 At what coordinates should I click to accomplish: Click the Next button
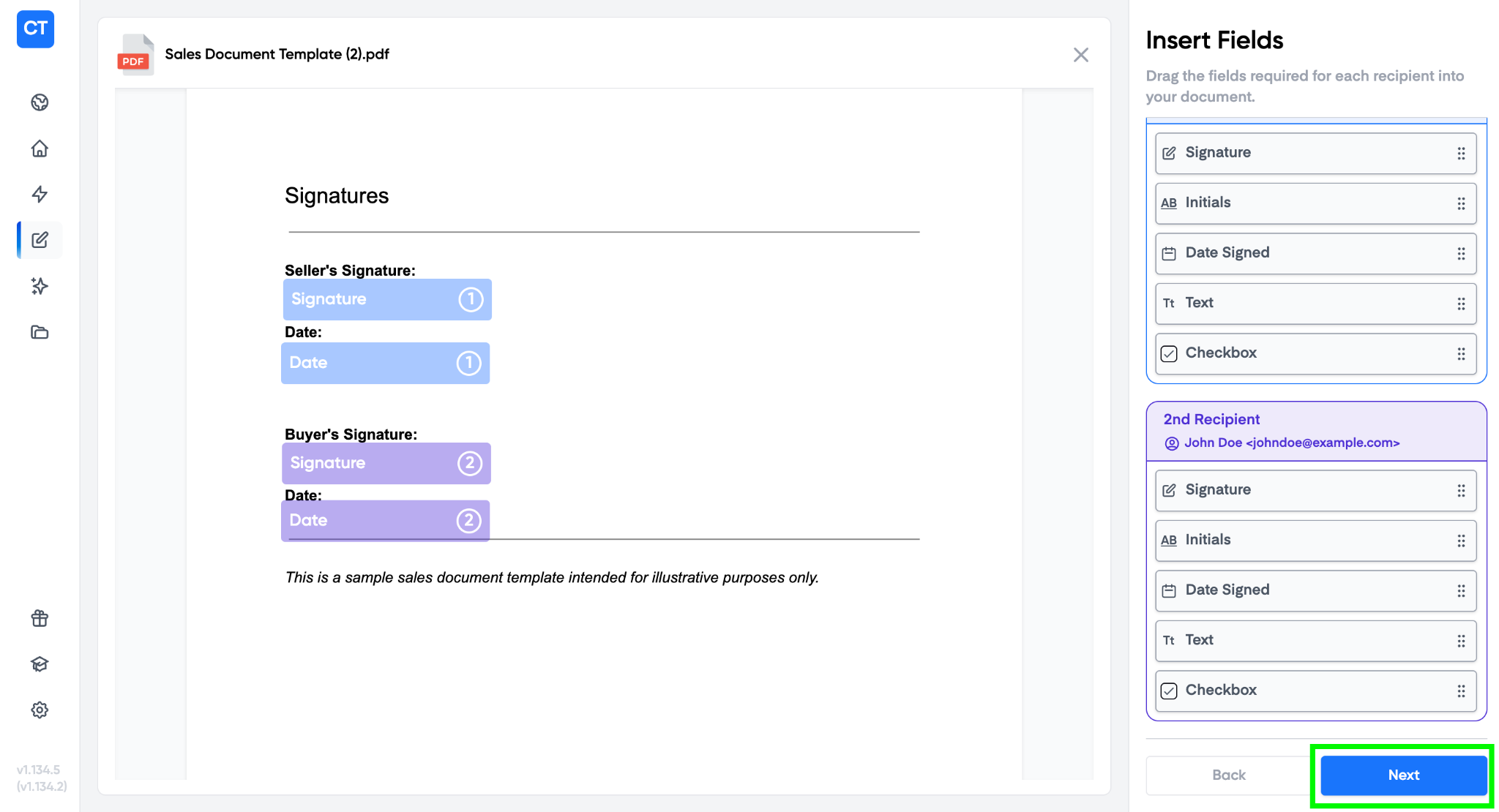(1402, 775)
